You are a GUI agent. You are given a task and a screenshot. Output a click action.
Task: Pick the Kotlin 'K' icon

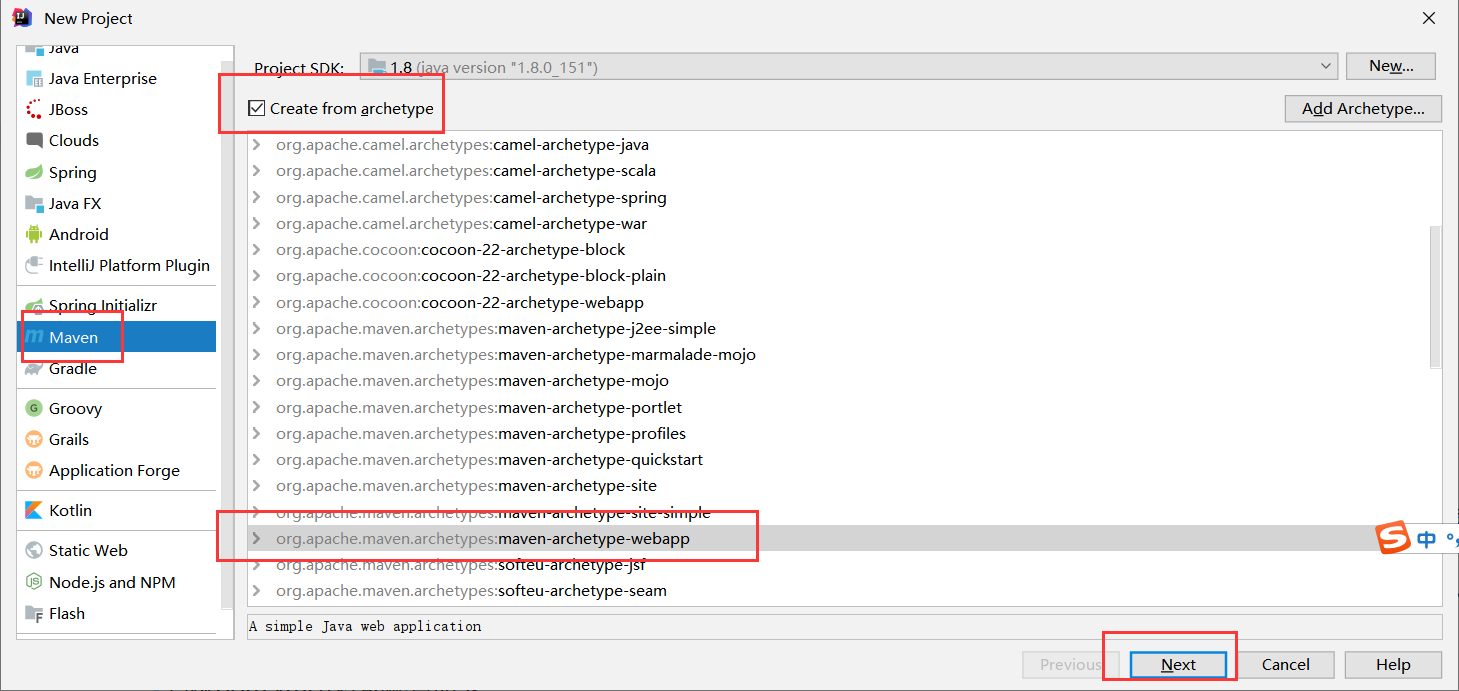coord(35,511)
